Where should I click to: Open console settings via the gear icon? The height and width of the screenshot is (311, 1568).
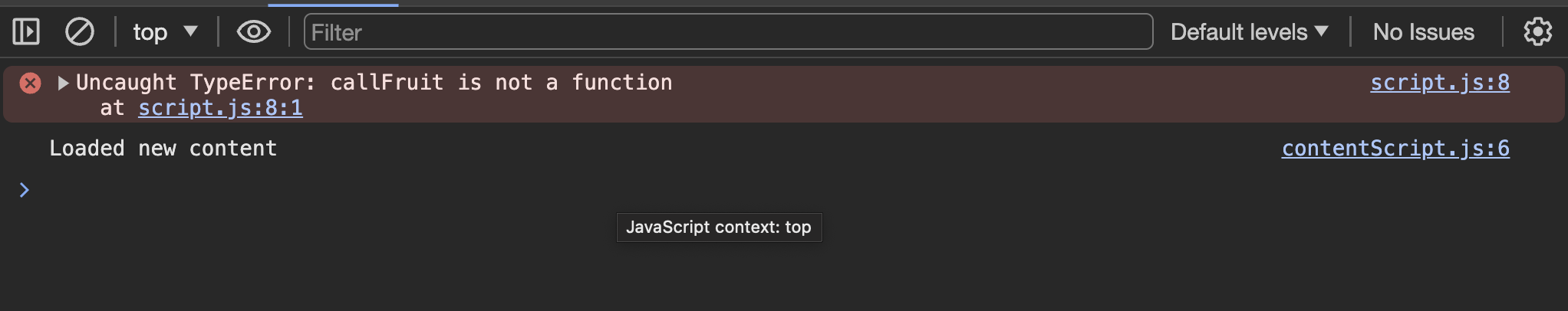click(1537, 32)
